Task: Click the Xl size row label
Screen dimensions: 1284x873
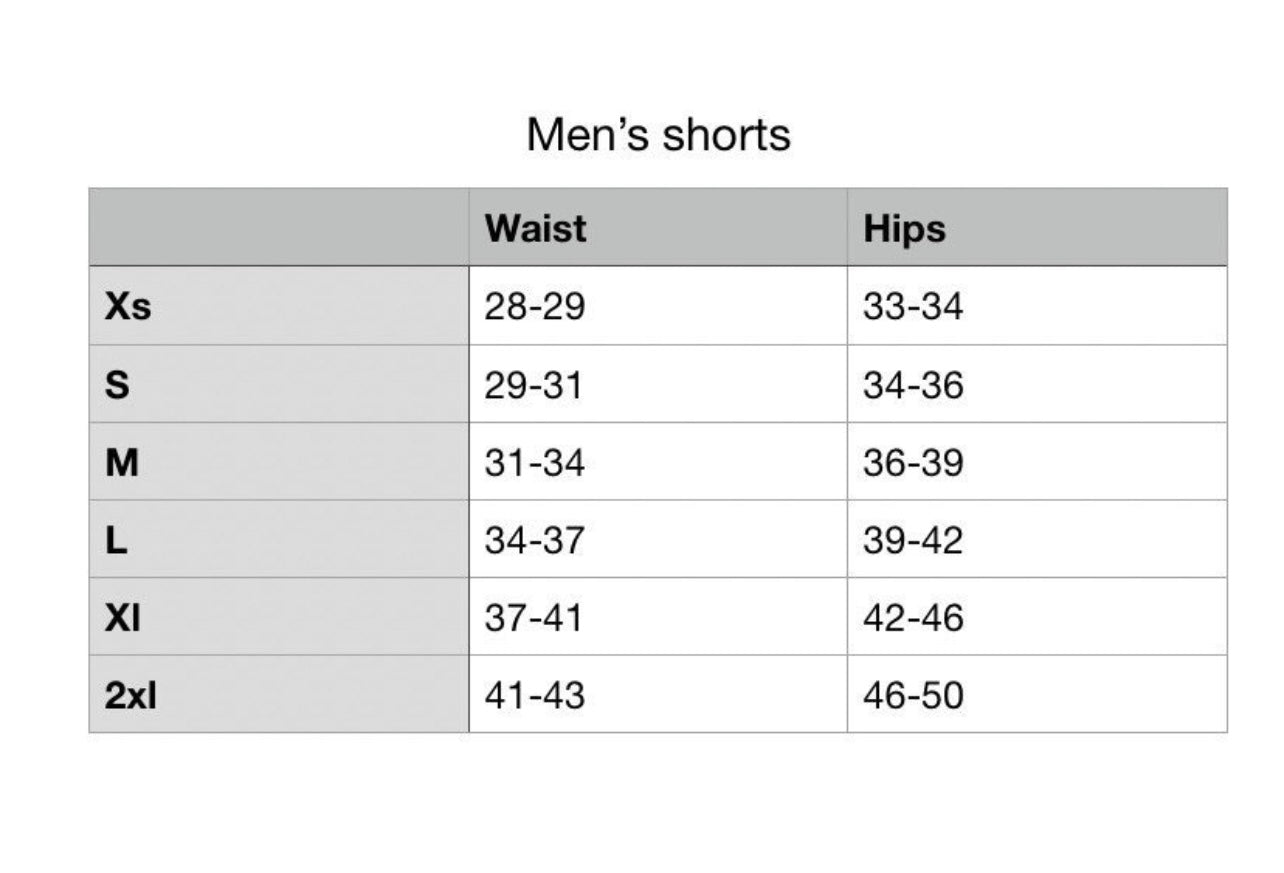Action: pos(122,618)
